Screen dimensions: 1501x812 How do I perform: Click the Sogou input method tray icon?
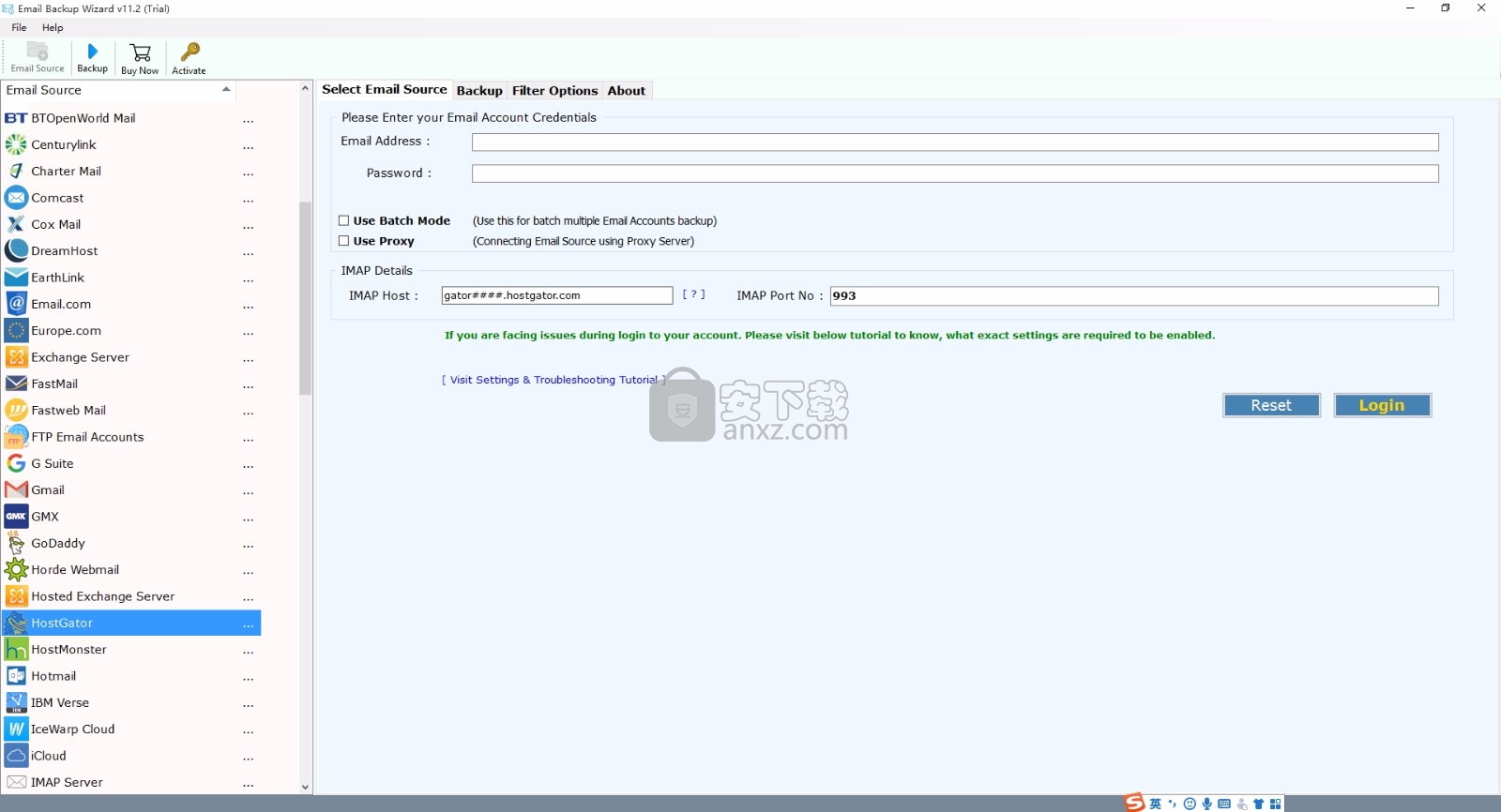click(1135, 803)
